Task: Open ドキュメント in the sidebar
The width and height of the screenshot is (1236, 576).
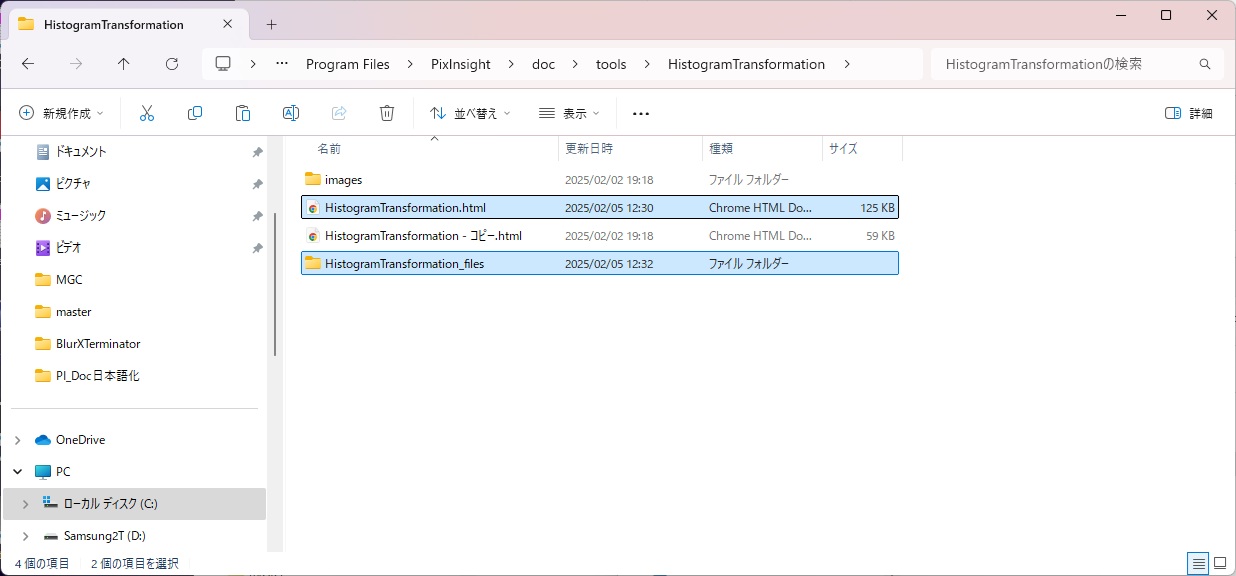Action: click(81, 152)
